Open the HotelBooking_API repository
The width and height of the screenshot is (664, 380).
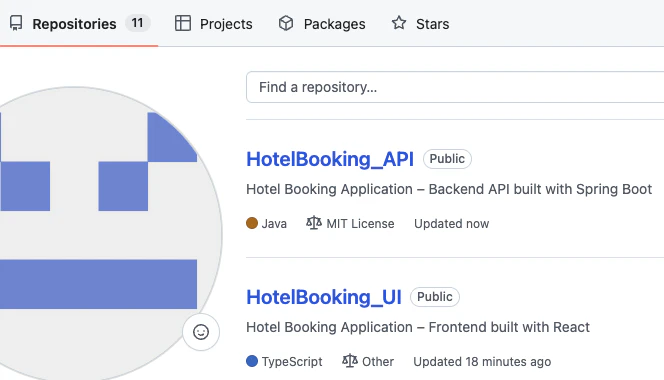[330, 159]
